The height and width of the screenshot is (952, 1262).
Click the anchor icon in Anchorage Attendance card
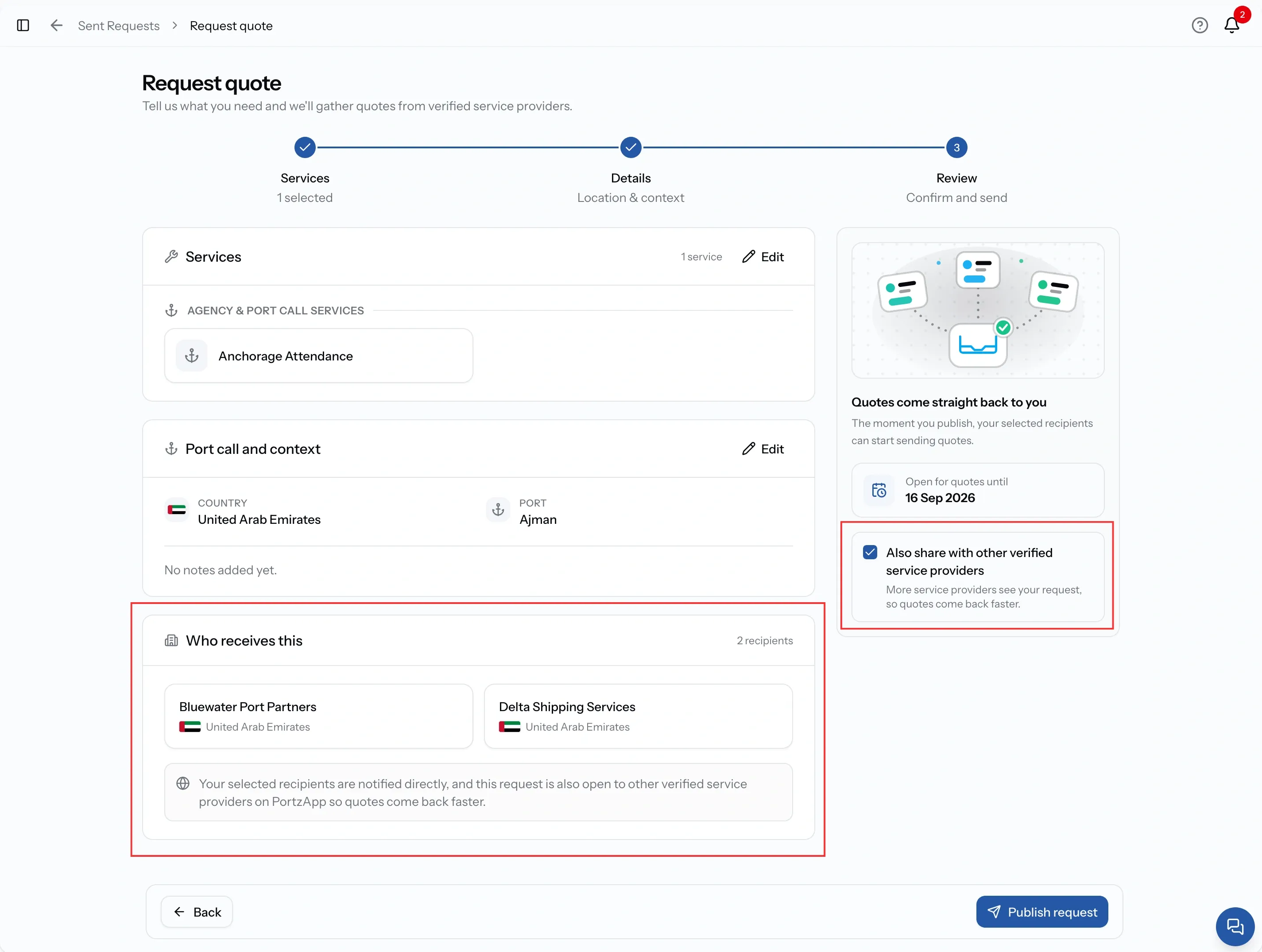[192, 356]
